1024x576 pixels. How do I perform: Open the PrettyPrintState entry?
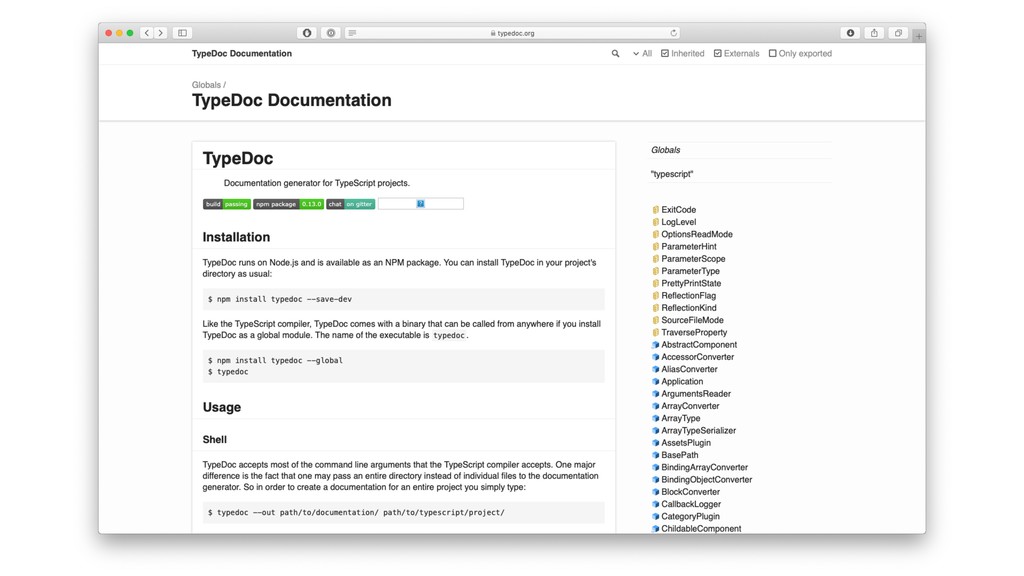point(691,283)
